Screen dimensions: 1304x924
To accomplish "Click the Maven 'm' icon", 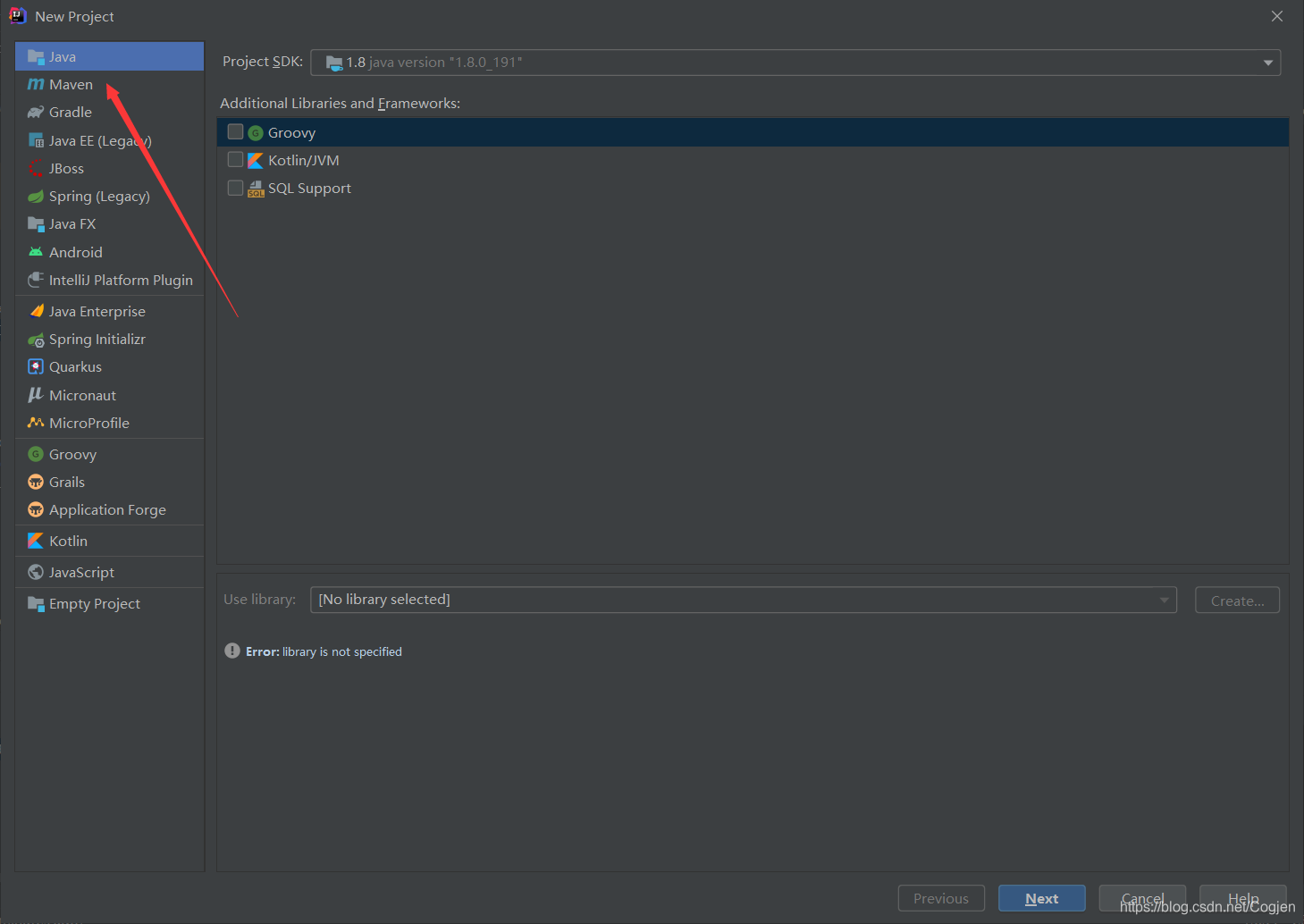I will [x=36, y=85].
